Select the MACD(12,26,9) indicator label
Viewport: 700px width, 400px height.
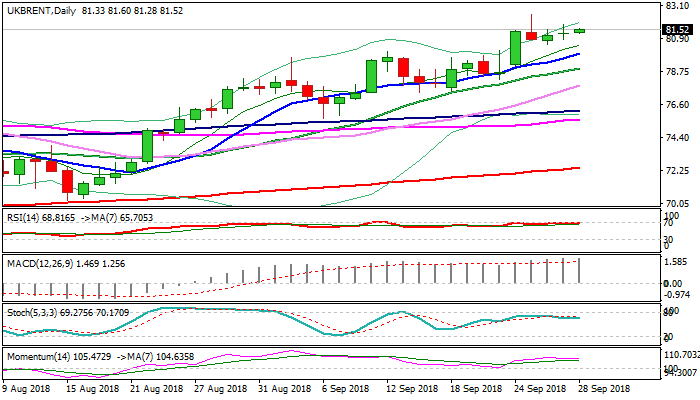40,262
